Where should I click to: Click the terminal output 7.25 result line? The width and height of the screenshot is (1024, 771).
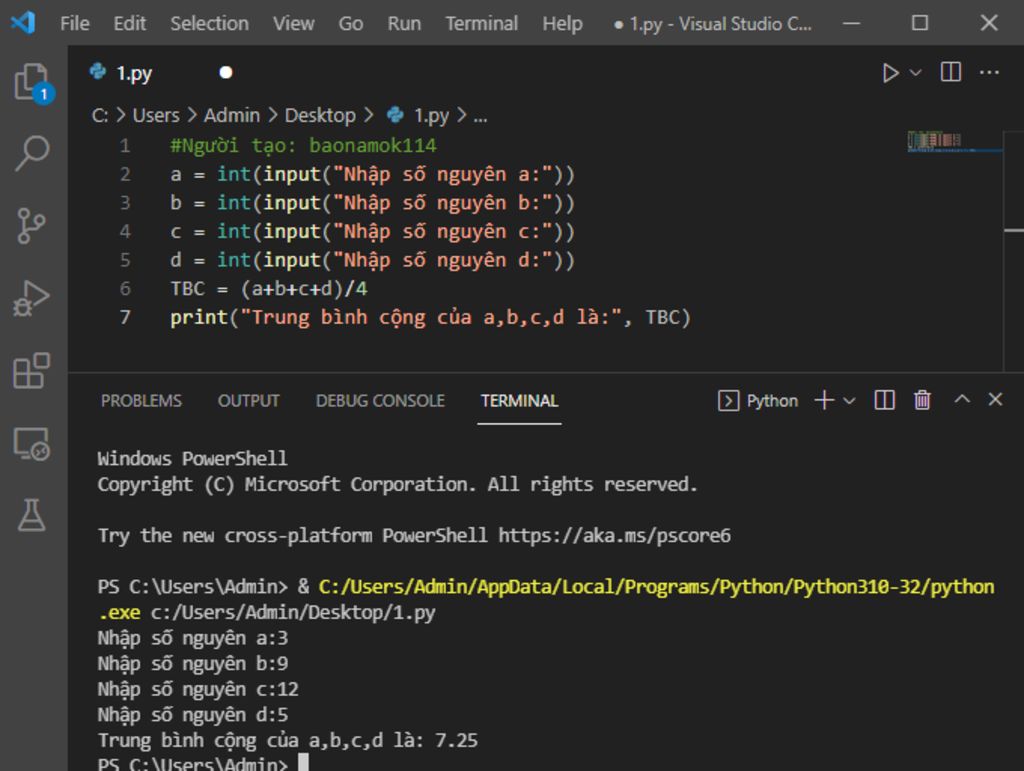pyautogui.click(x=287, y=740)
